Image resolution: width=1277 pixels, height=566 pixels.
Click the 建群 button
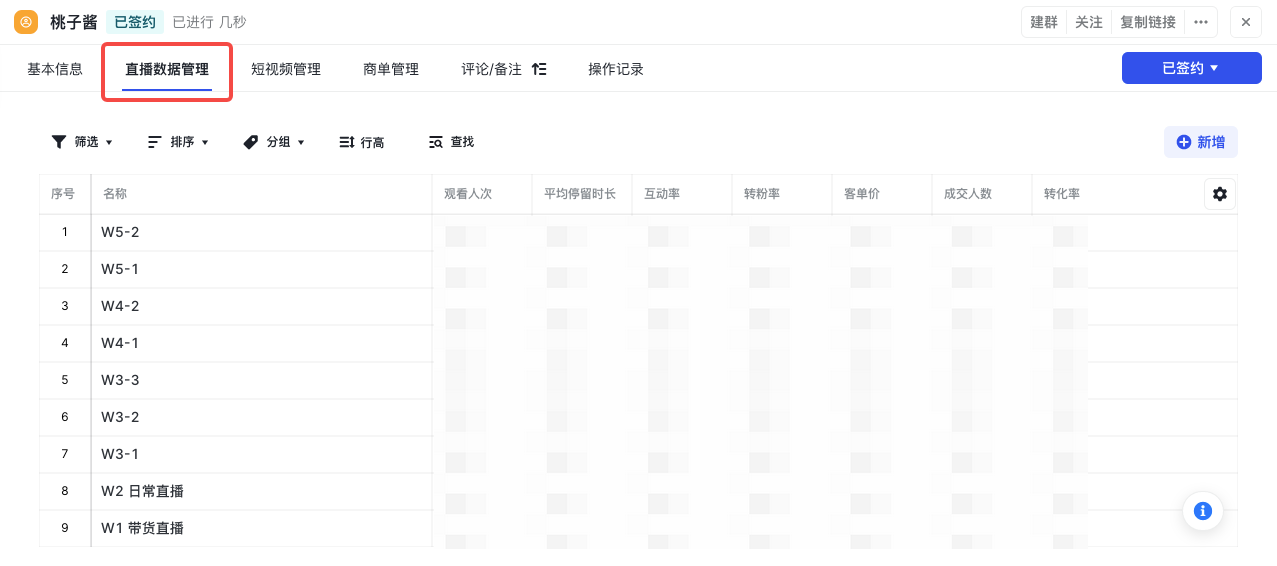1044,22
